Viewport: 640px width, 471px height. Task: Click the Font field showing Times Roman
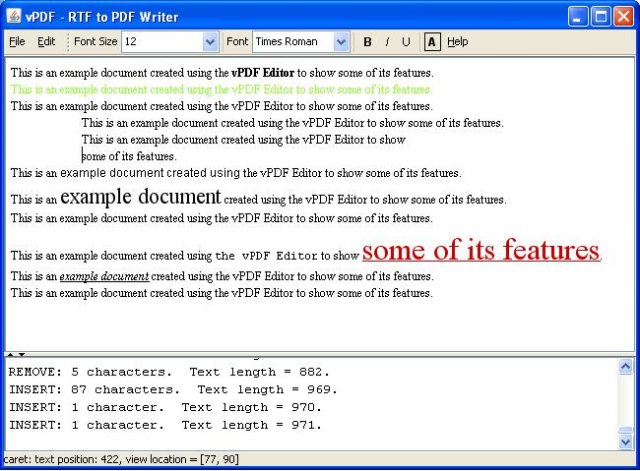click(x=293, y=42)
